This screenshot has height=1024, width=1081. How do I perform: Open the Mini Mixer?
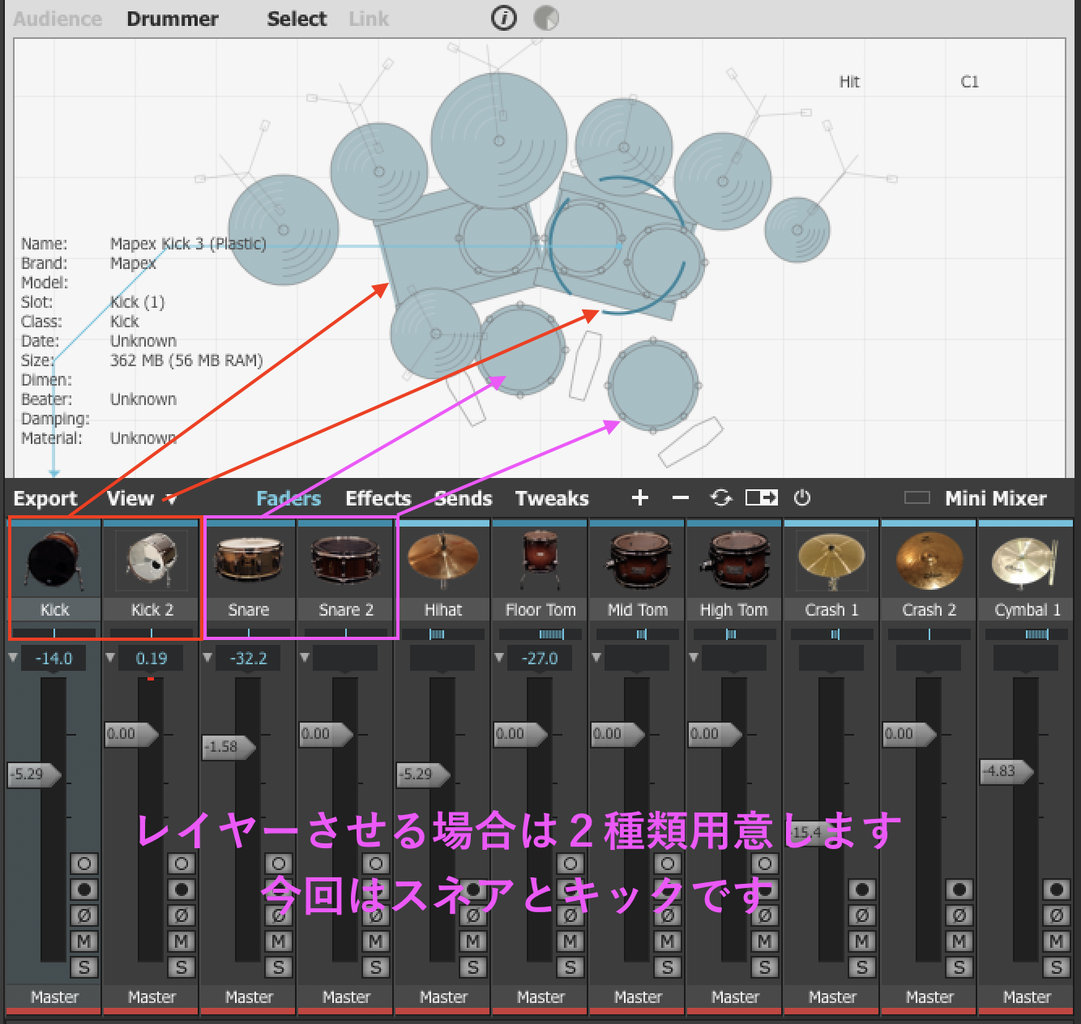click(995, 498)
